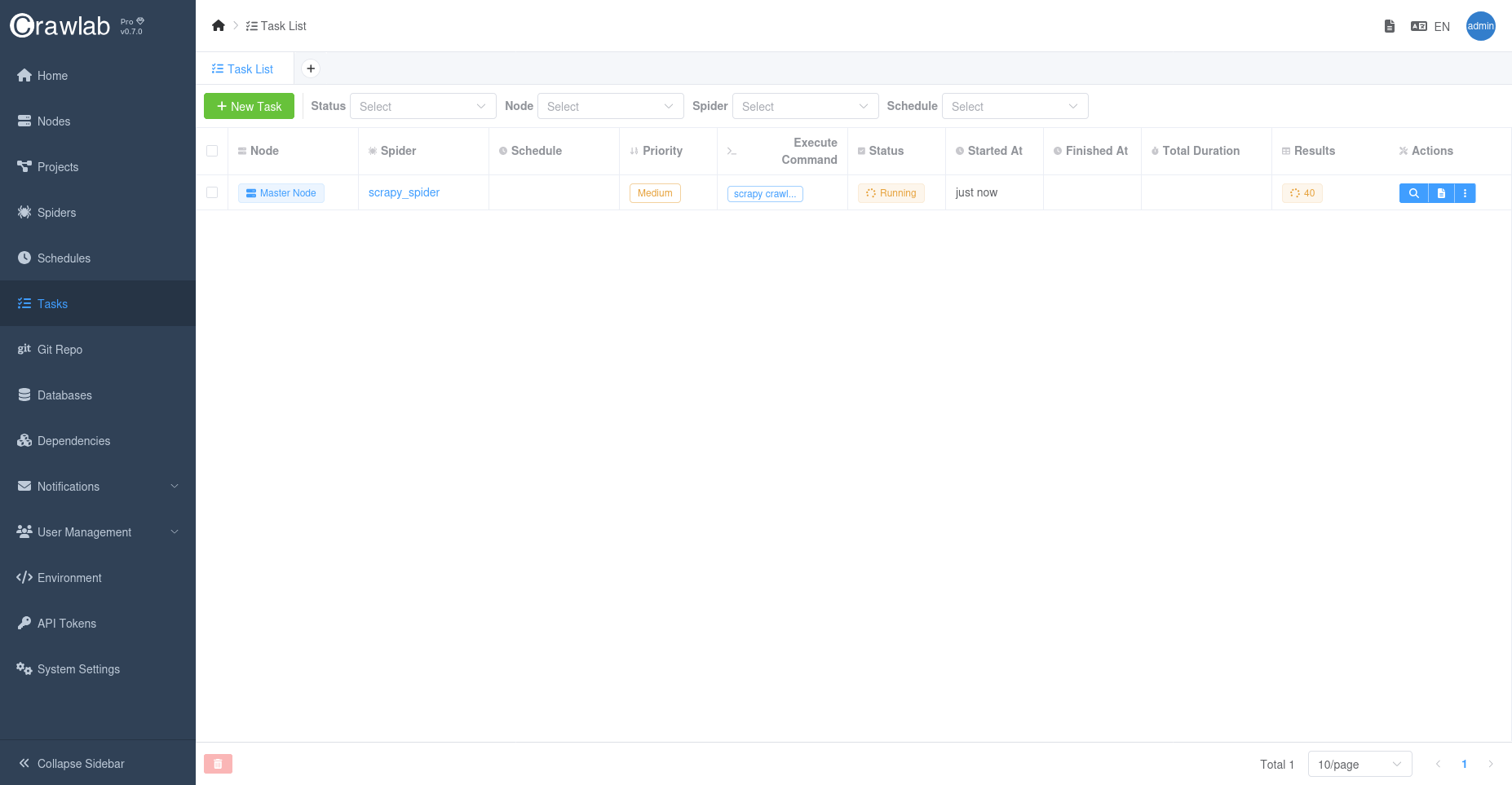1512x785 pixels.
Task: Open task logs via document icon in Actions
Action: [1441, 193]
